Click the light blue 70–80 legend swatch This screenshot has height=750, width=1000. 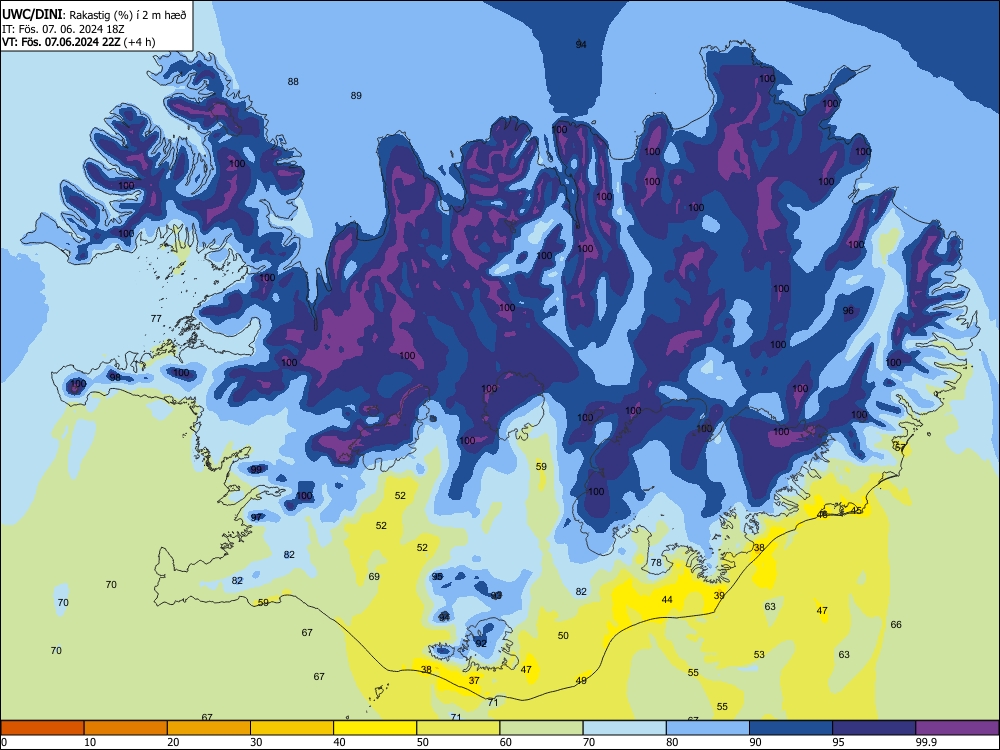(624, 728)
